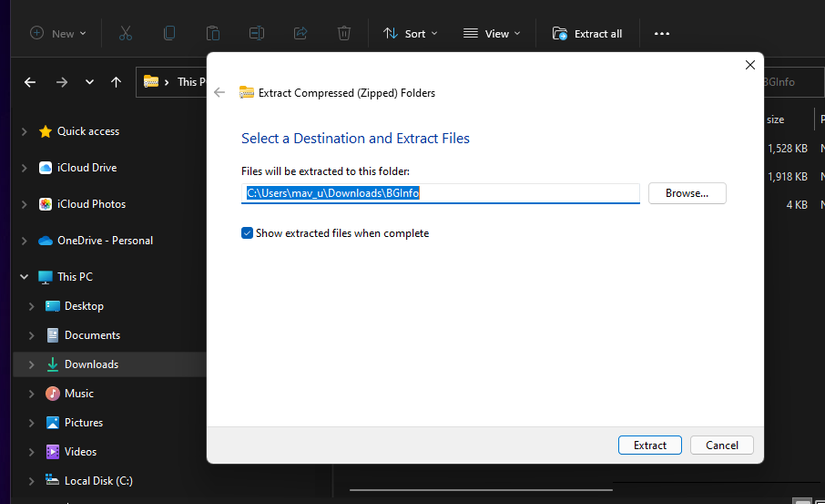Select Quick access star icon
Viewport: 825px width, 504px height.
click(x=45, y=132)
